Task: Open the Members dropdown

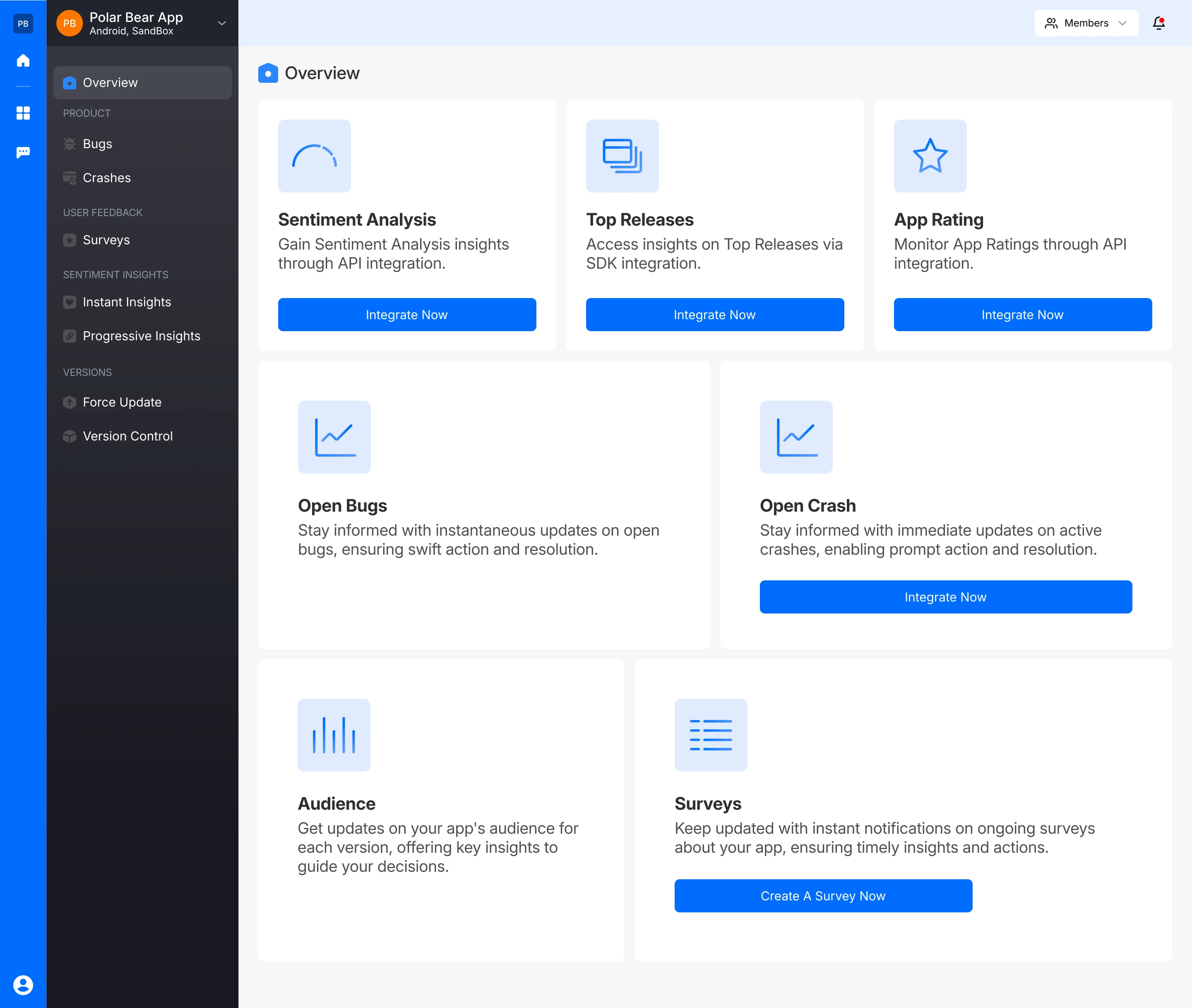Action: [1086, 23]
